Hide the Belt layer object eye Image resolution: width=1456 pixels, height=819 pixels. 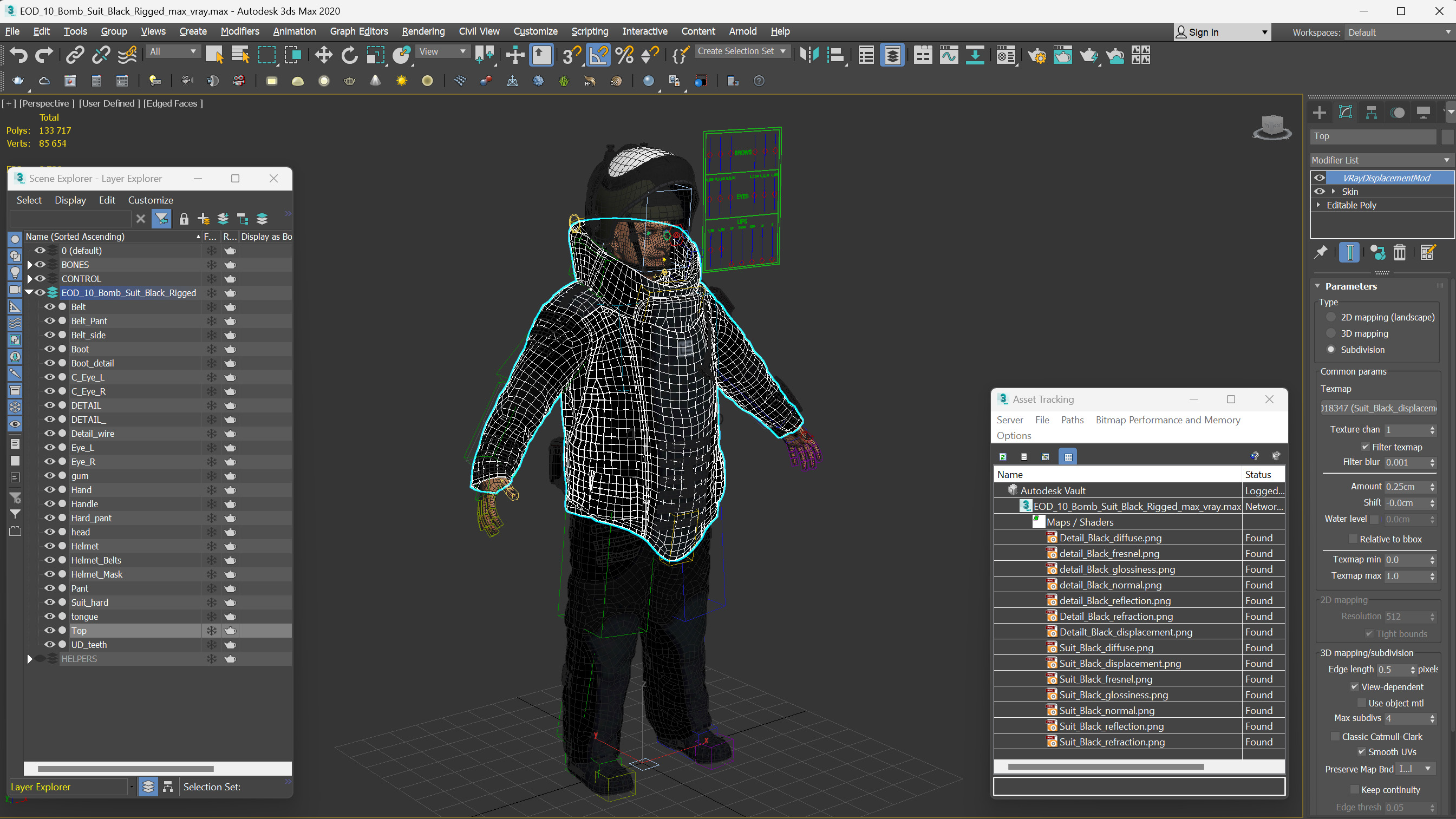(x=50, y=307)
